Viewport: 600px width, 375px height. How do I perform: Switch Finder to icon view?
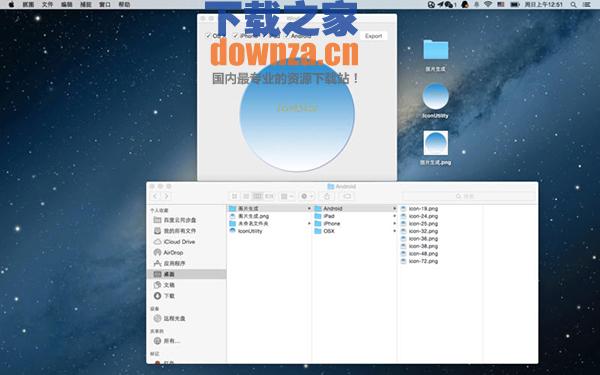click(x=235, y=196)
